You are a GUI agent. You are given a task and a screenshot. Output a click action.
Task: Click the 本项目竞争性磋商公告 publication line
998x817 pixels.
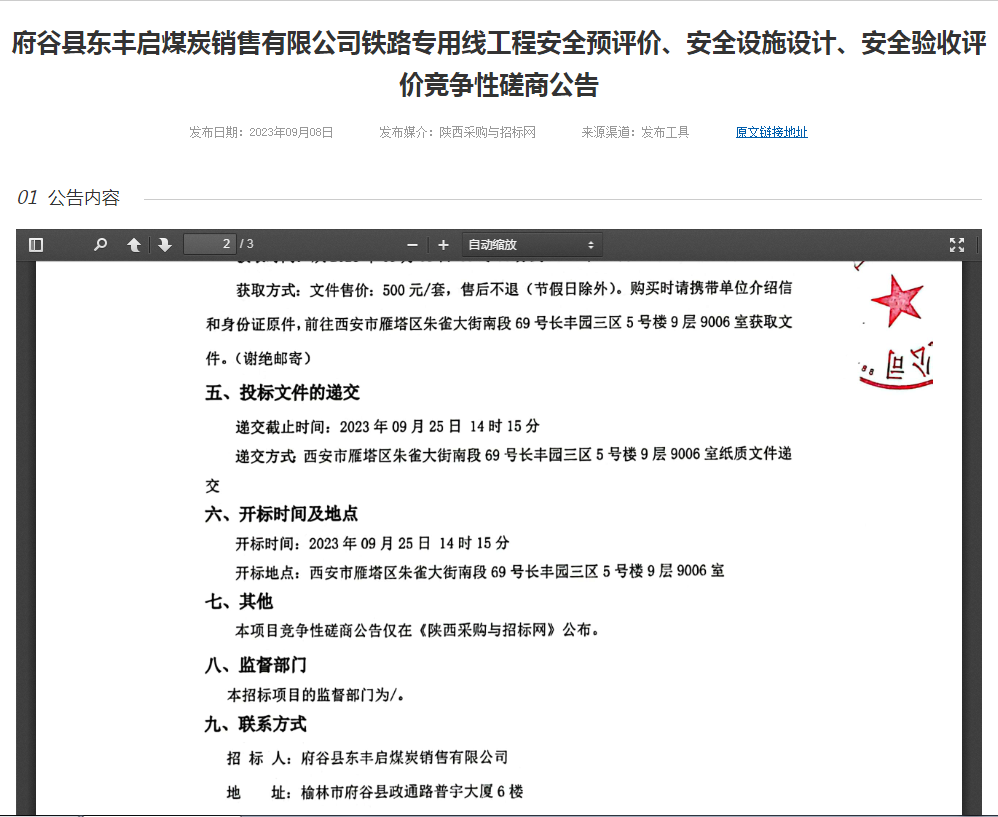[418, 631]
